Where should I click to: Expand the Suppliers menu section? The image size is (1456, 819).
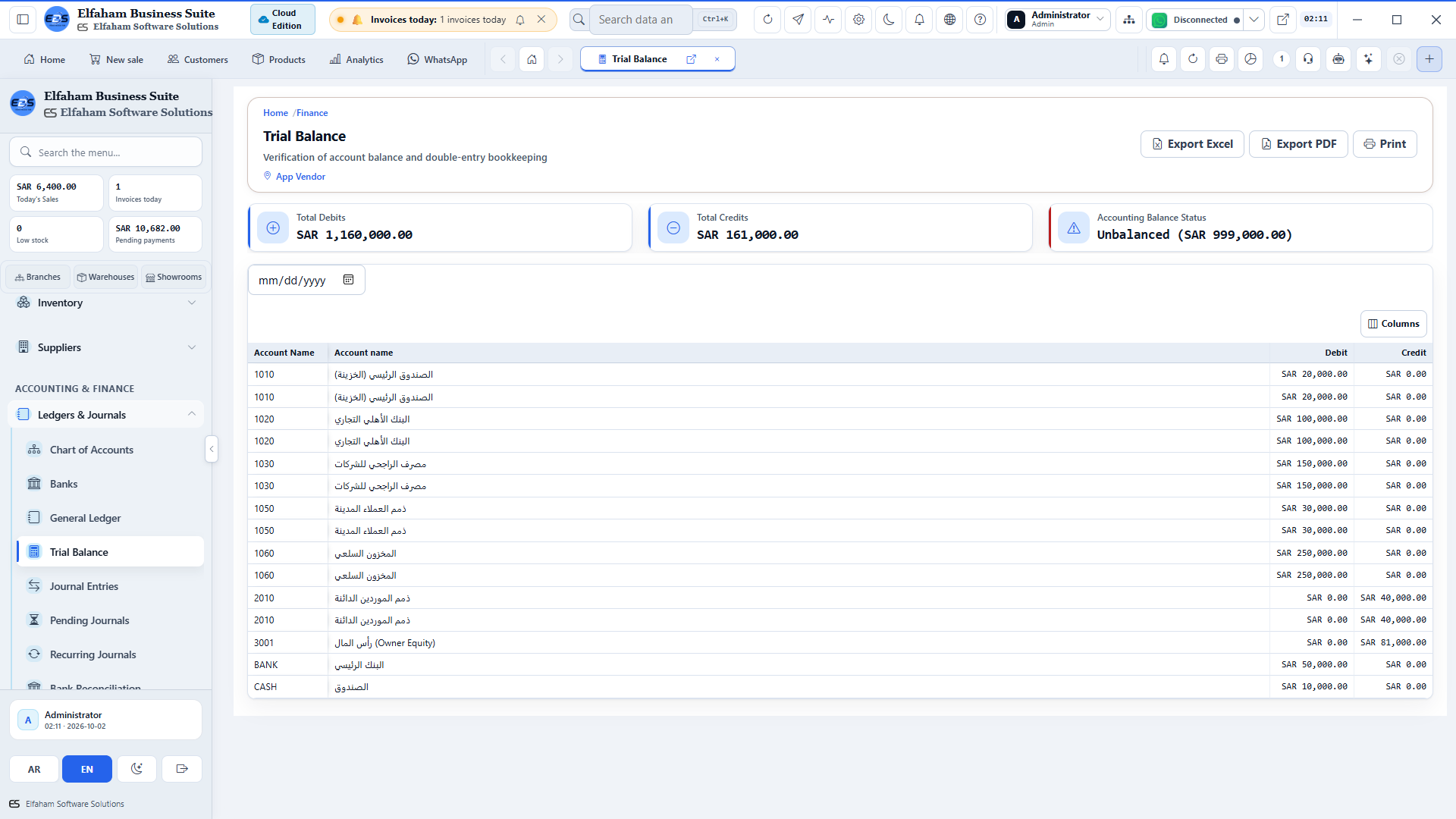pos(106,347)
